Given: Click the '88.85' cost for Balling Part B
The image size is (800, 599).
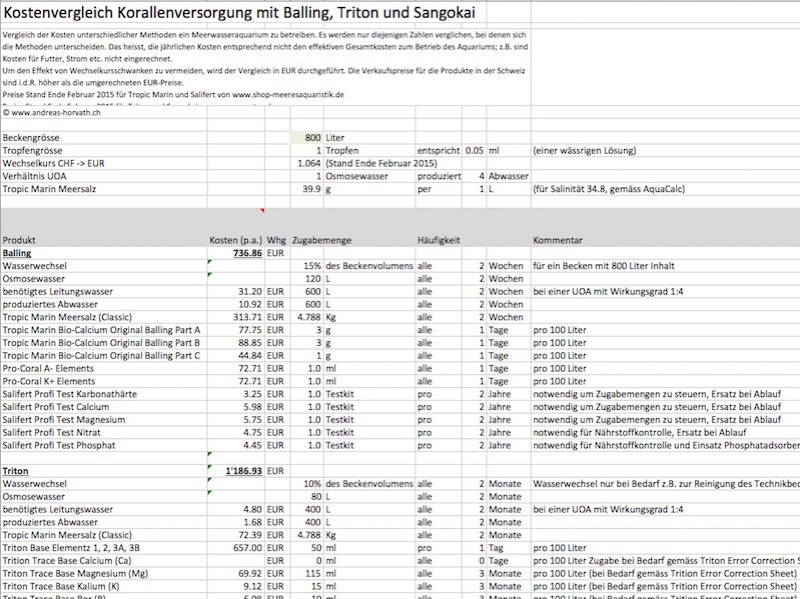Looking at the screenshot, I should pyautogui.click(x=250, y=343).
